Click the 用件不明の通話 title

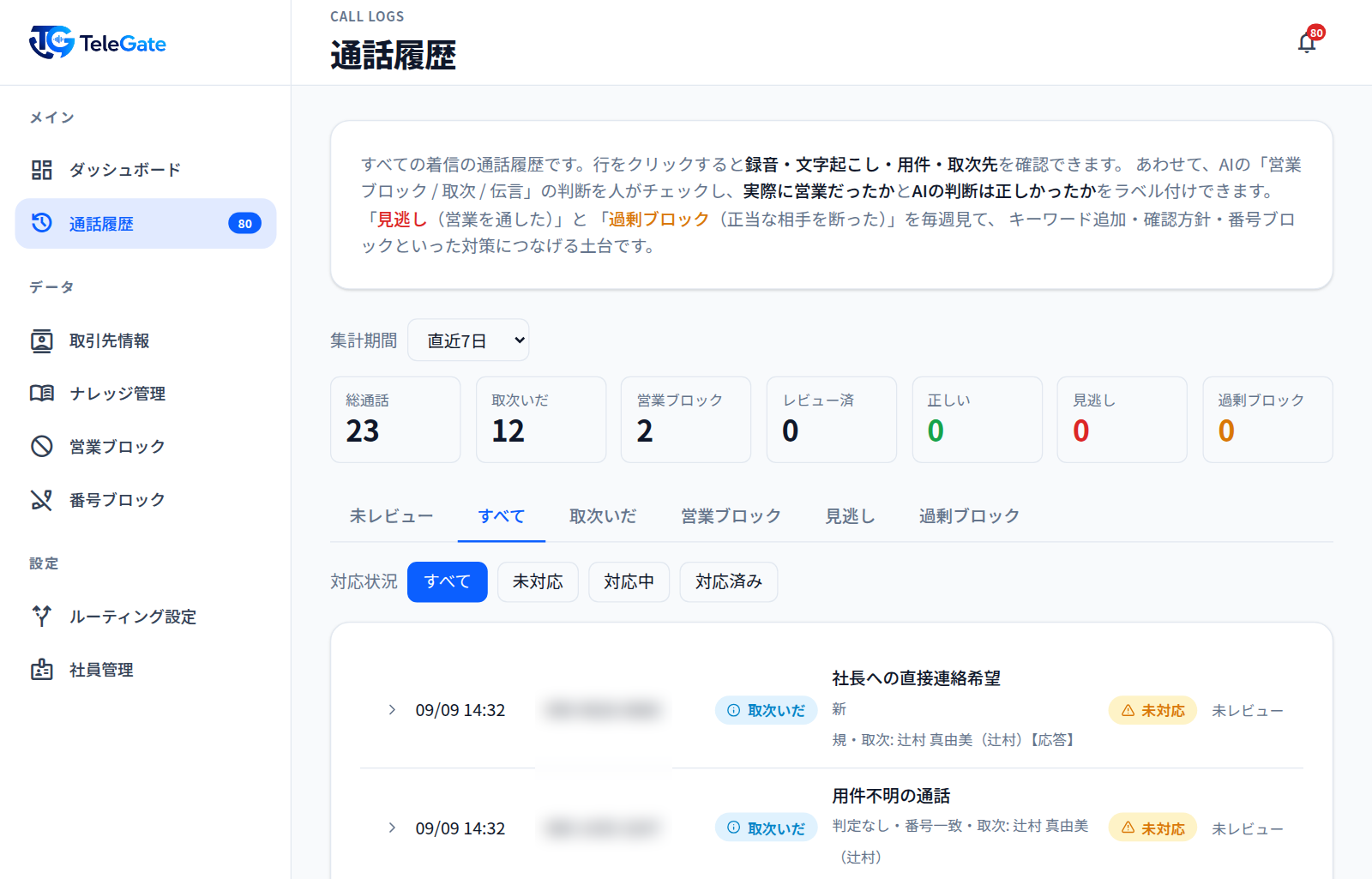(x=891, y=796)
